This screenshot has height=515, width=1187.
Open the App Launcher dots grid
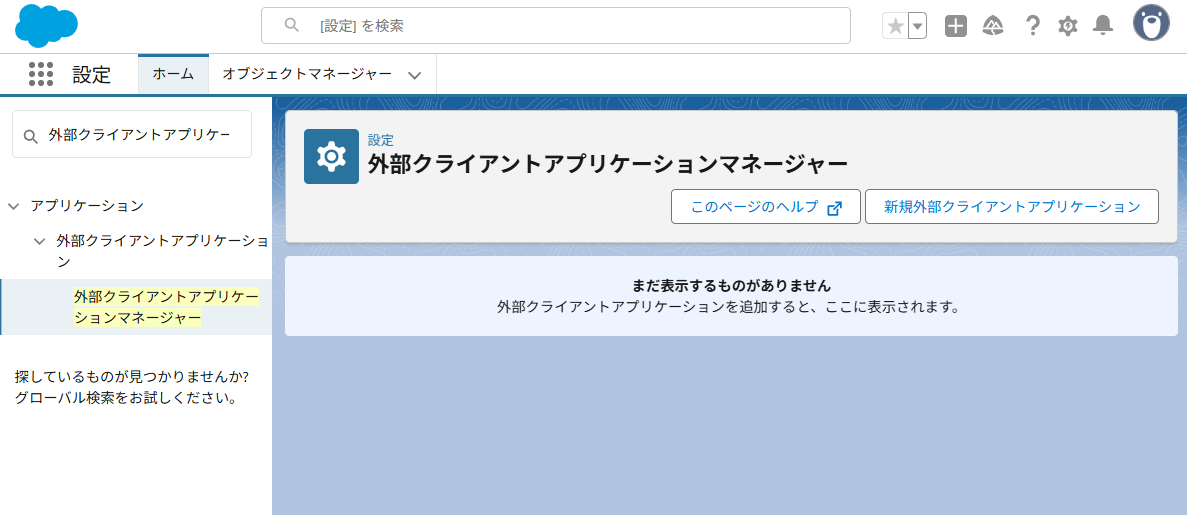tap(41, 74)
